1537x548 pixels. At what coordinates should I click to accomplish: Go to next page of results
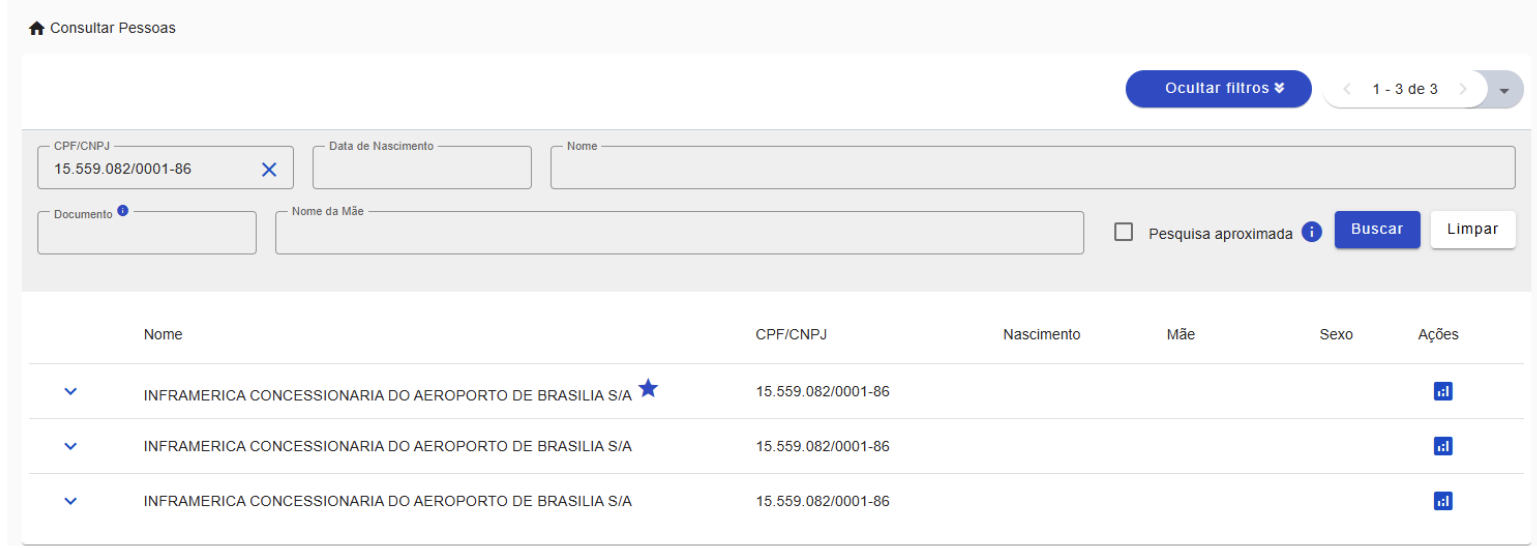pyautogui.click(x=1463, y=89)
